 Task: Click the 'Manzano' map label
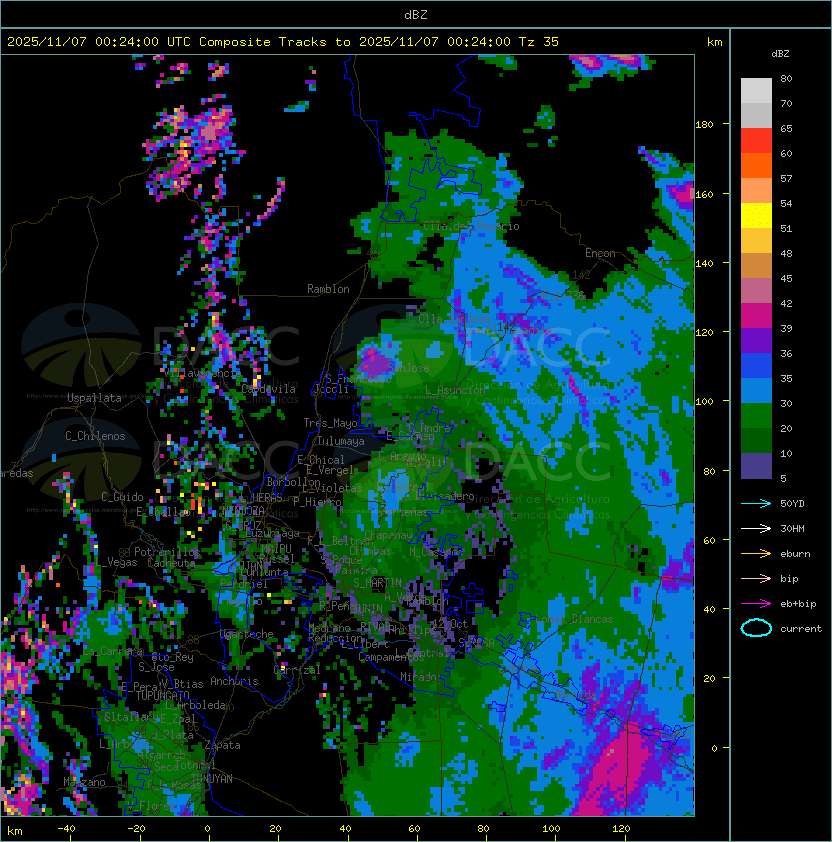coord(84,782)
